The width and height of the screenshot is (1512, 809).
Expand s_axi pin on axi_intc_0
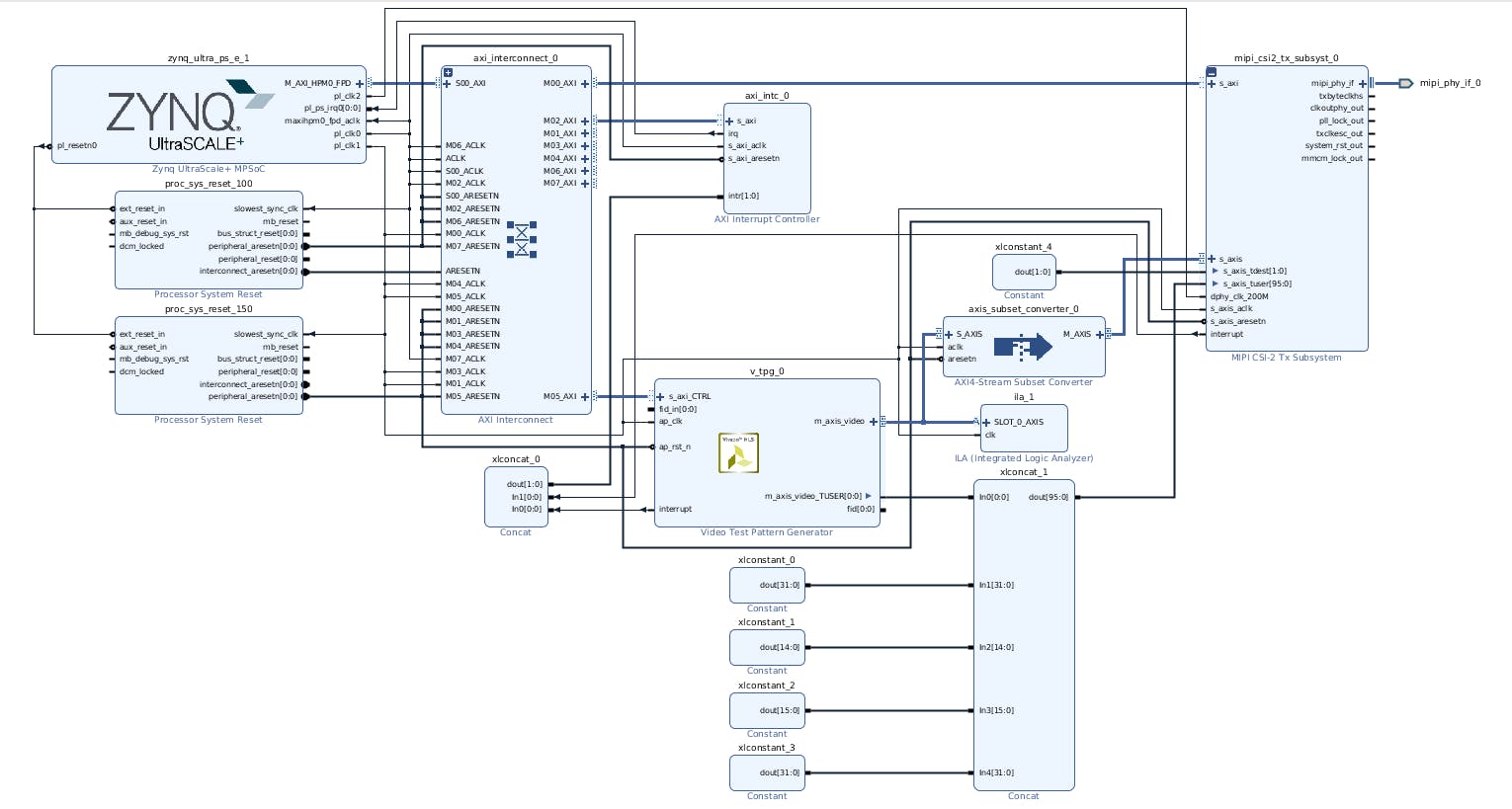[x=729, y=121]
